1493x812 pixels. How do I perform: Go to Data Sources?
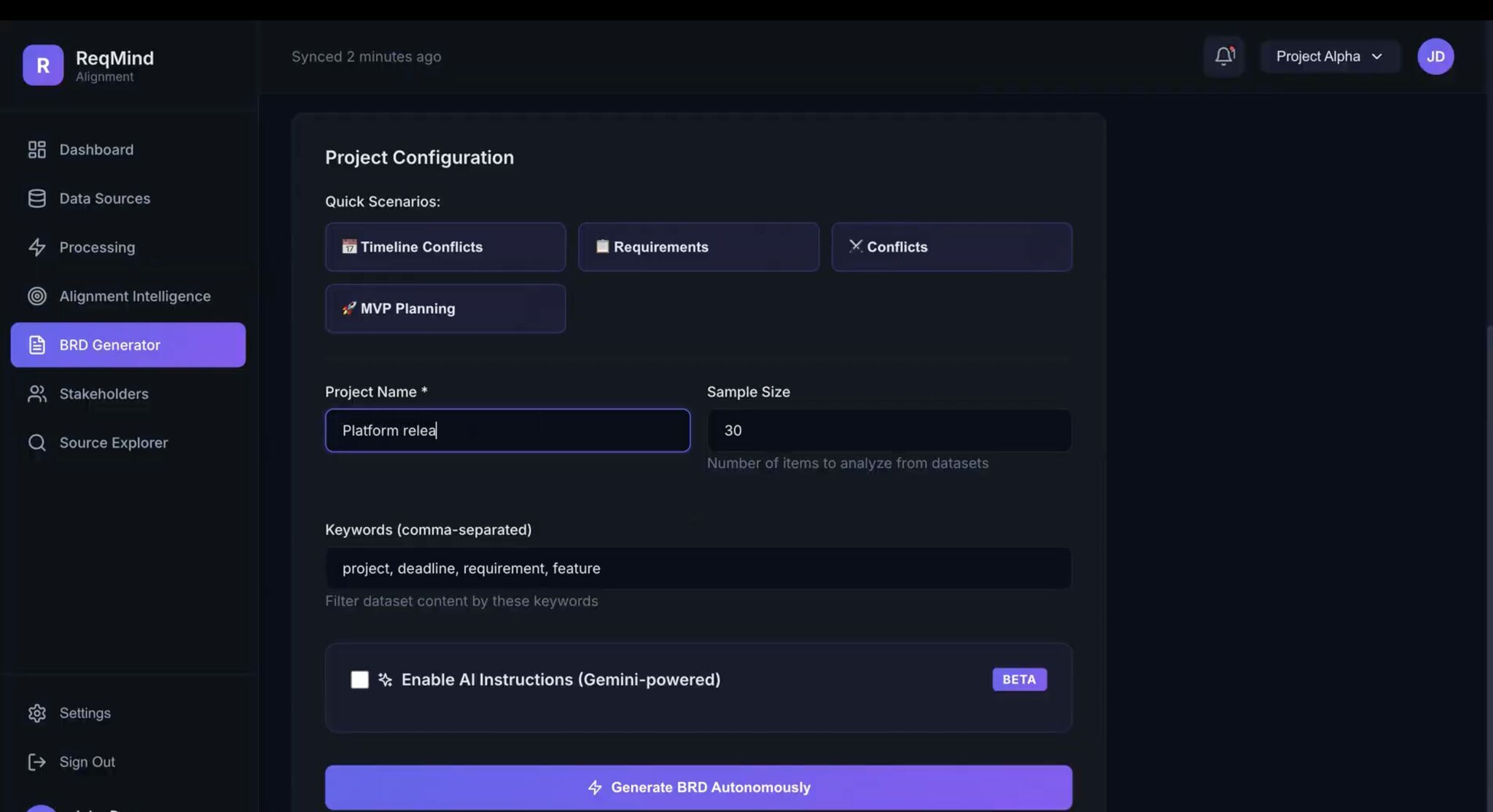point(128,198)
